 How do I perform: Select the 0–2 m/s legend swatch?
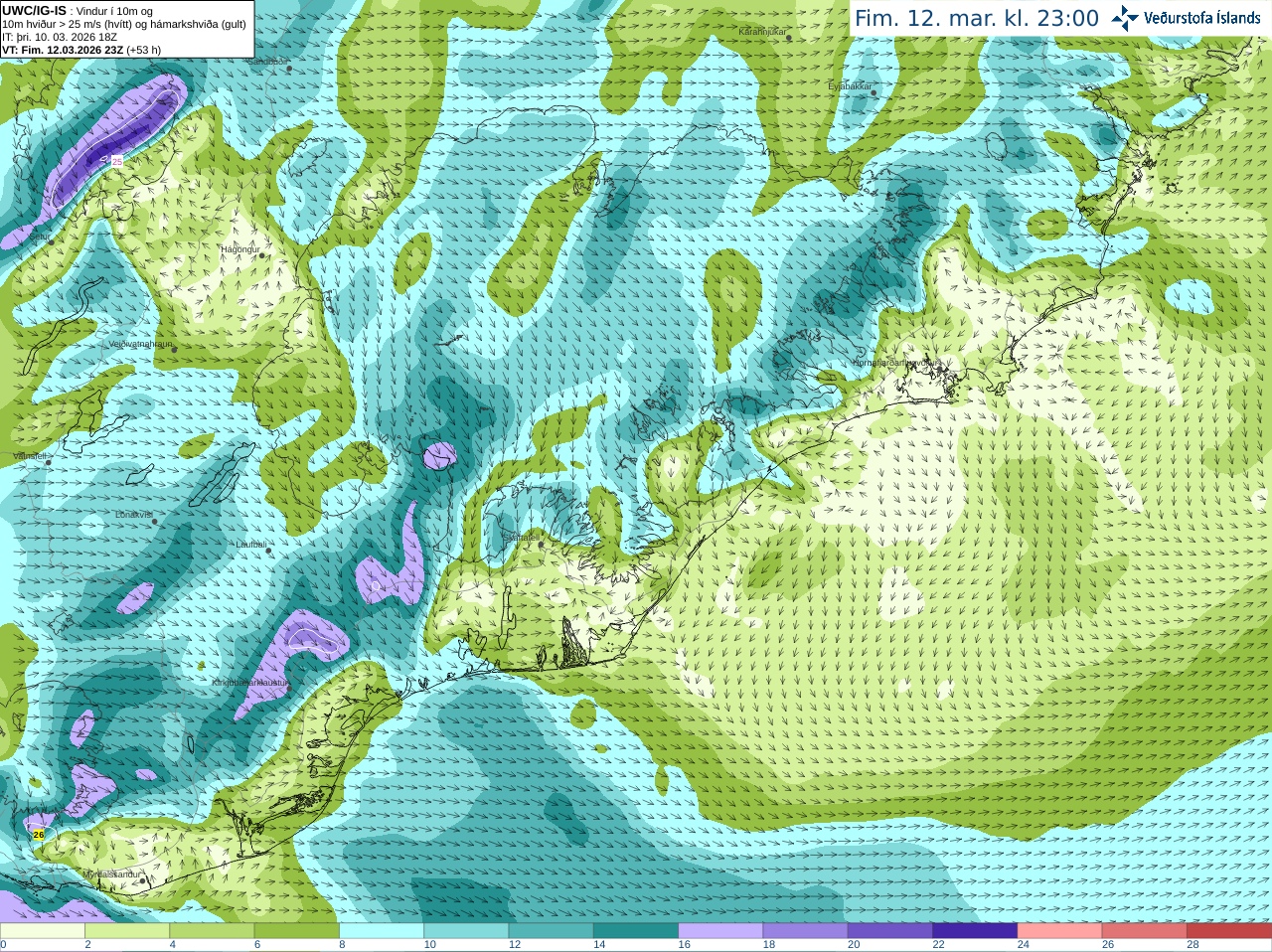pos(43,931)
